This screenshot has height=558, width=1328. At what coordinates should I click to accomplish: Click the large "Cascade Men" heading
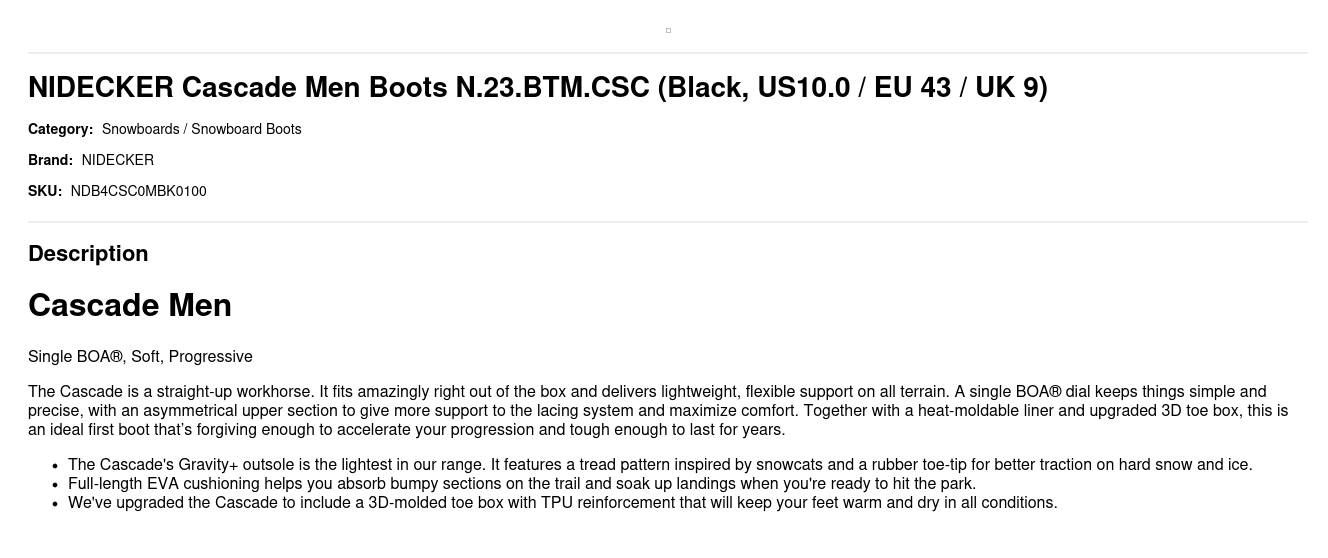130,305
